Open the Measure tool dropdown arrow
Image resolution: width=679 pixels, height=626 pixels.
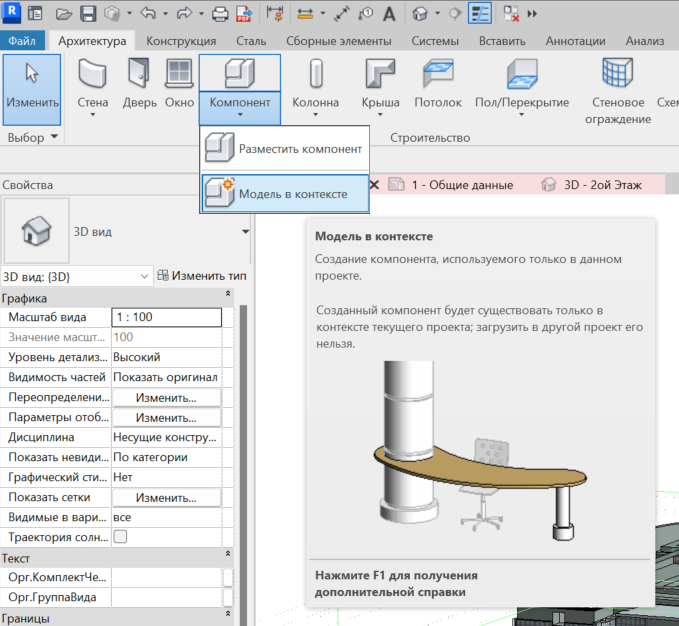323,14
